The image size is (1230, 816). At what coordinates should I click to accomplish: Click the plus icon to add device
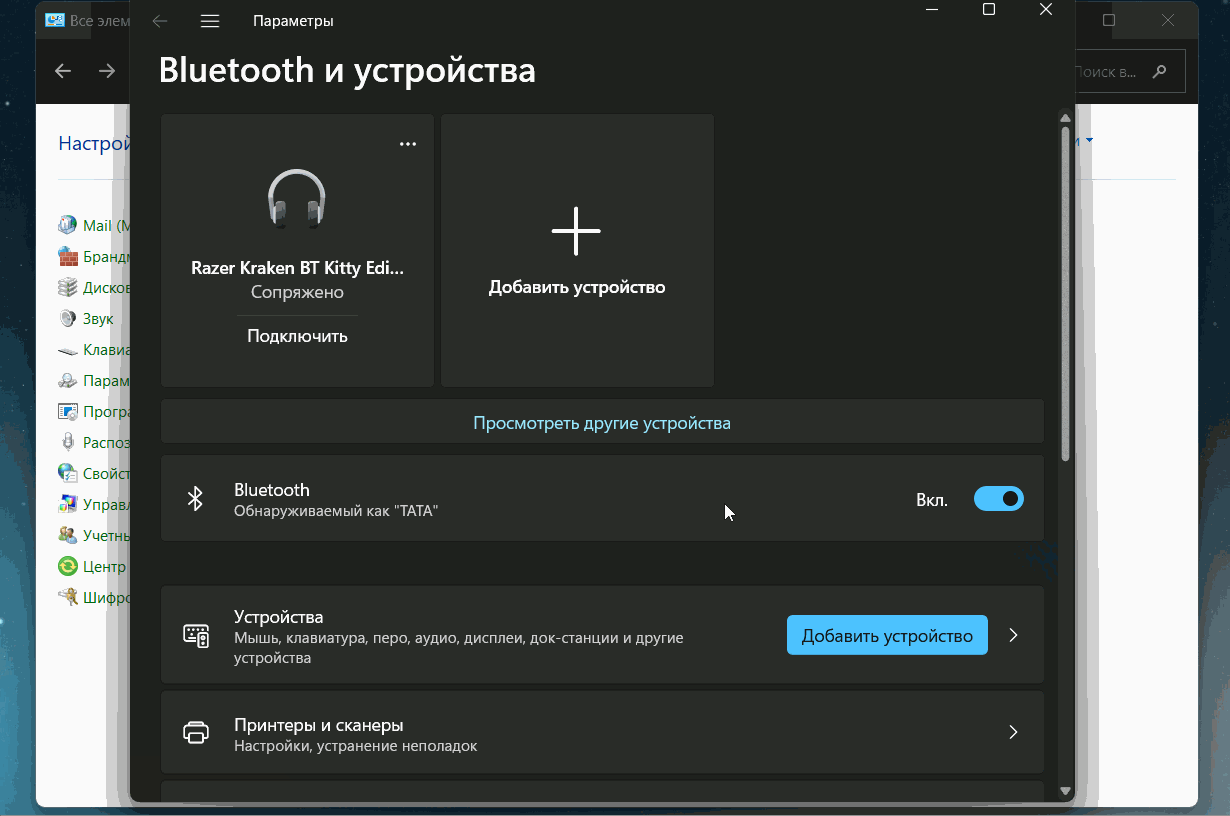click(576, 231)
